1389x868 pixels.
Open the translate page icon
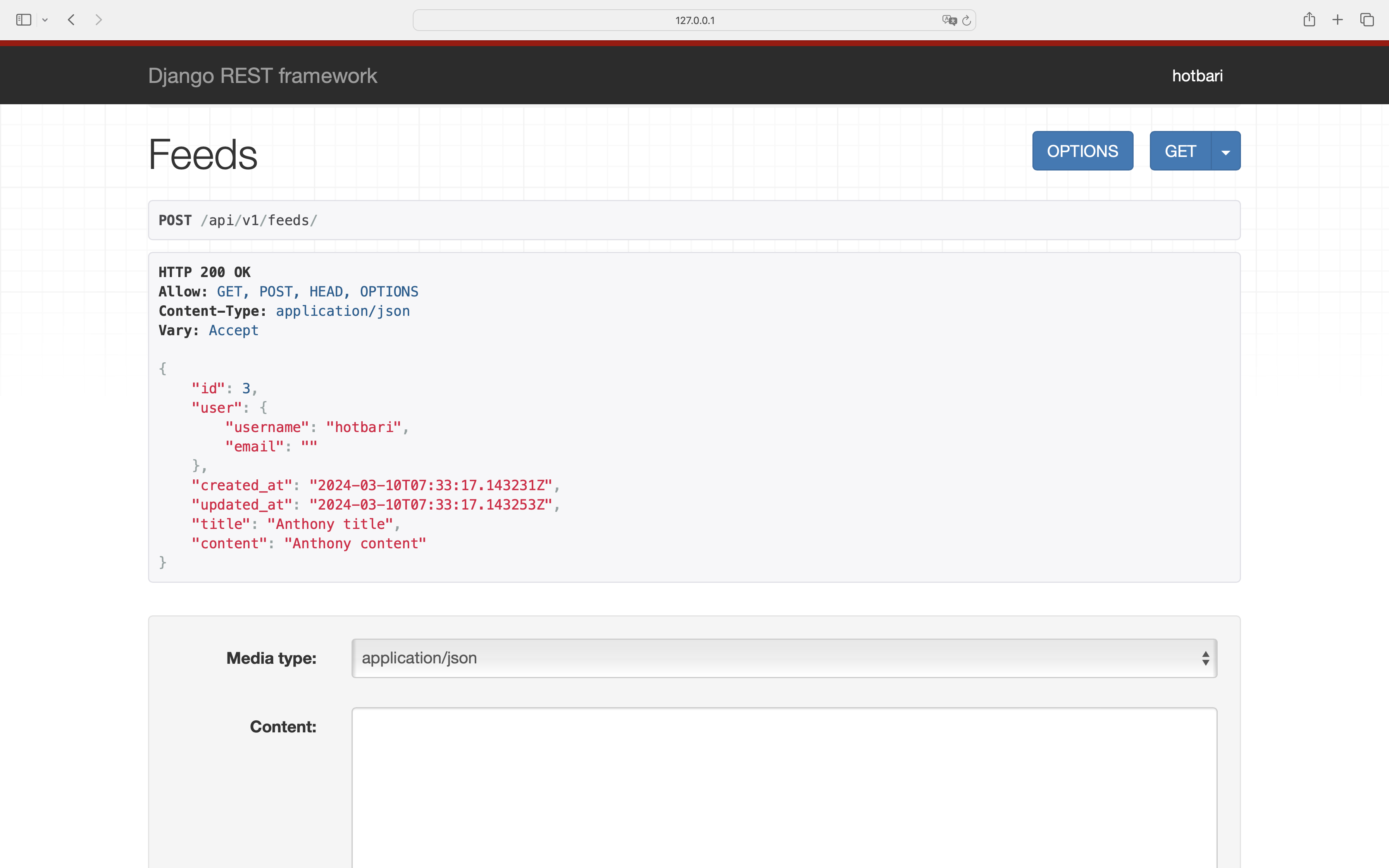pos(950,20)
